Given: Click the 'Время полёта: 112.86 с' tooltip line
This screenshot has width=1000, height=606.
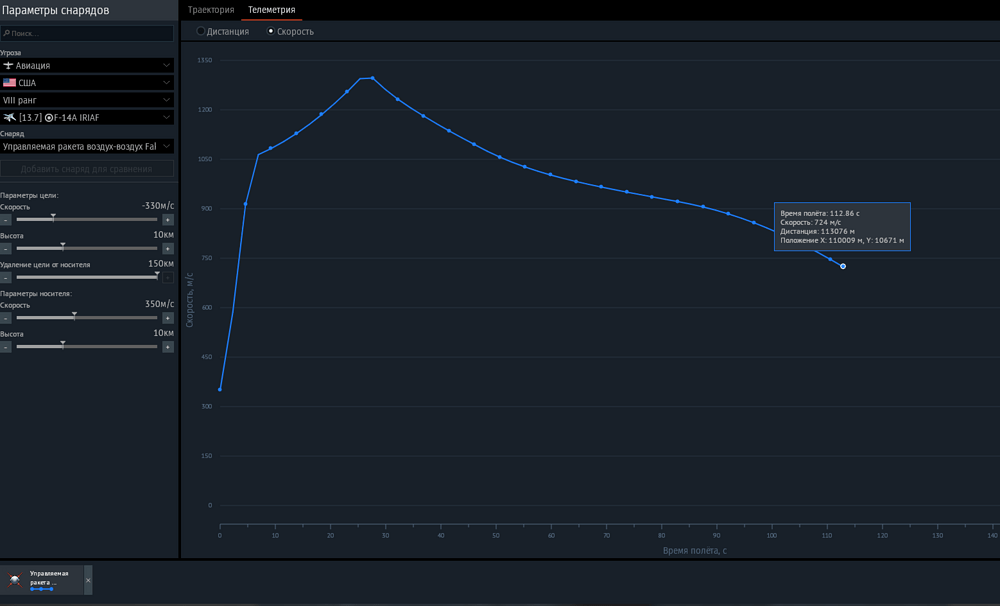Looking at the screenshot, I should 820,213.
